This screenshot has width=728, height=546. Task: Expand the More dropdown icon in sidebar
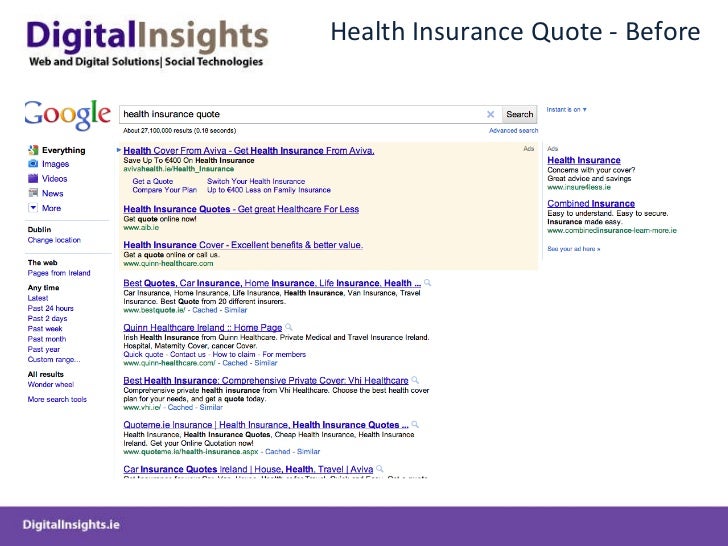33,208
